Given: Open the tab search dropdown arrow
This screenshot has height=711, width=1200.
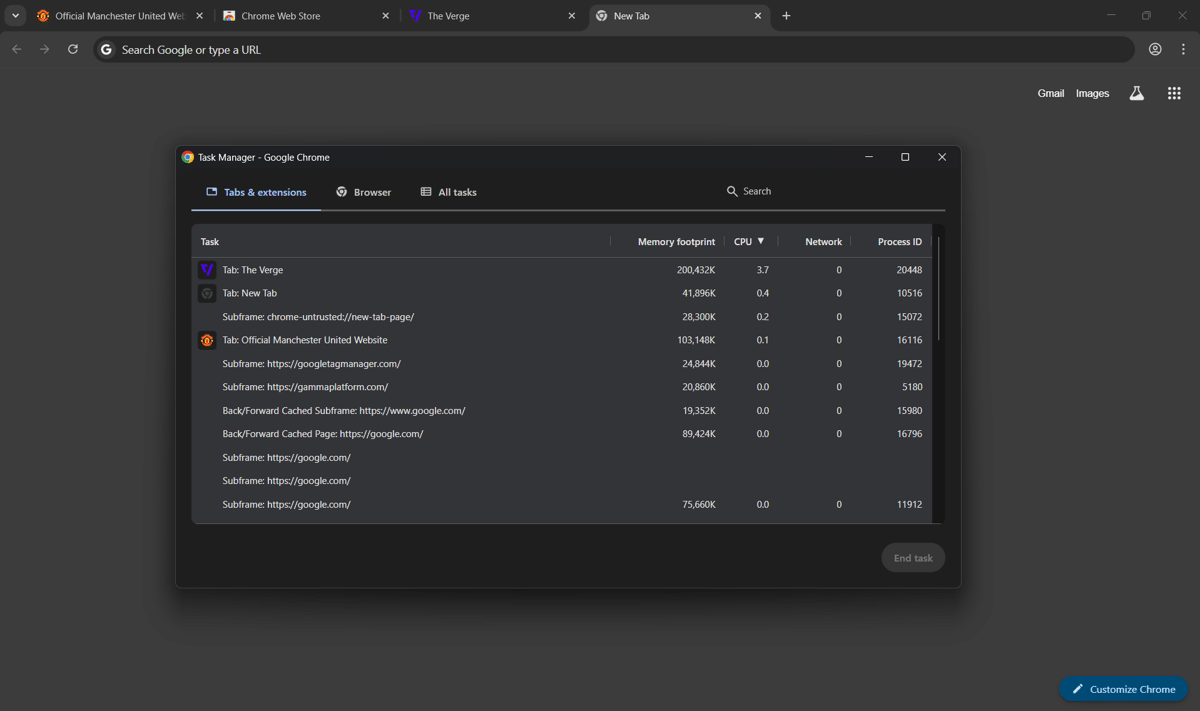Looking at the screenshot, I should click(x=15, y=16).
